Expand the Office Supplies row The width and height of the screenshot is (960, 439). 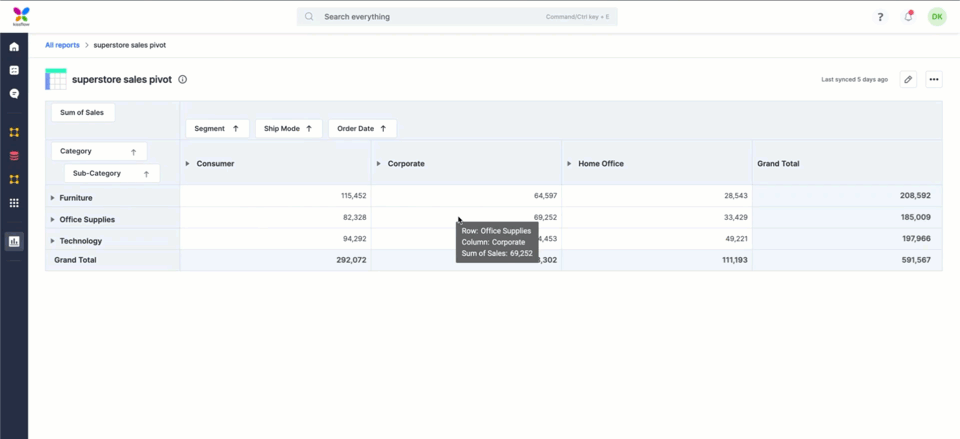pos(53,219)
